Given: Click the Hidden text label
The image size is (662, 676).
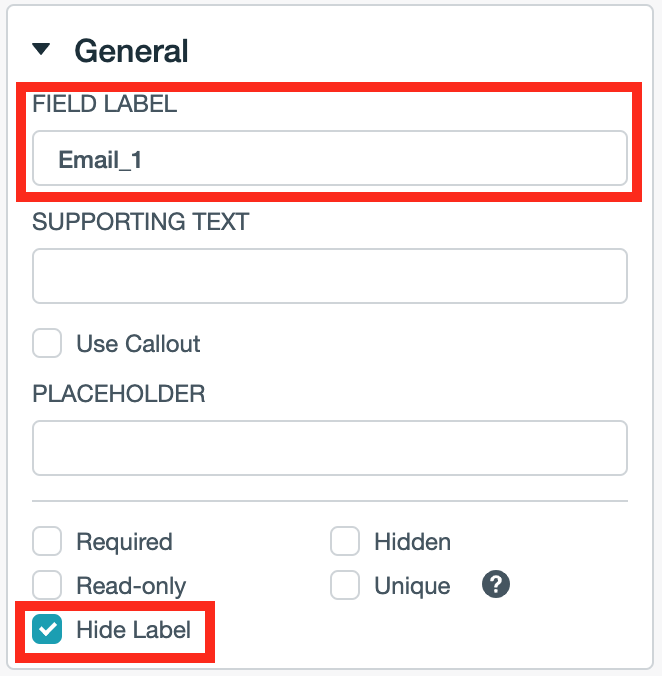Looking at the screenshot, I should point(412,541).
